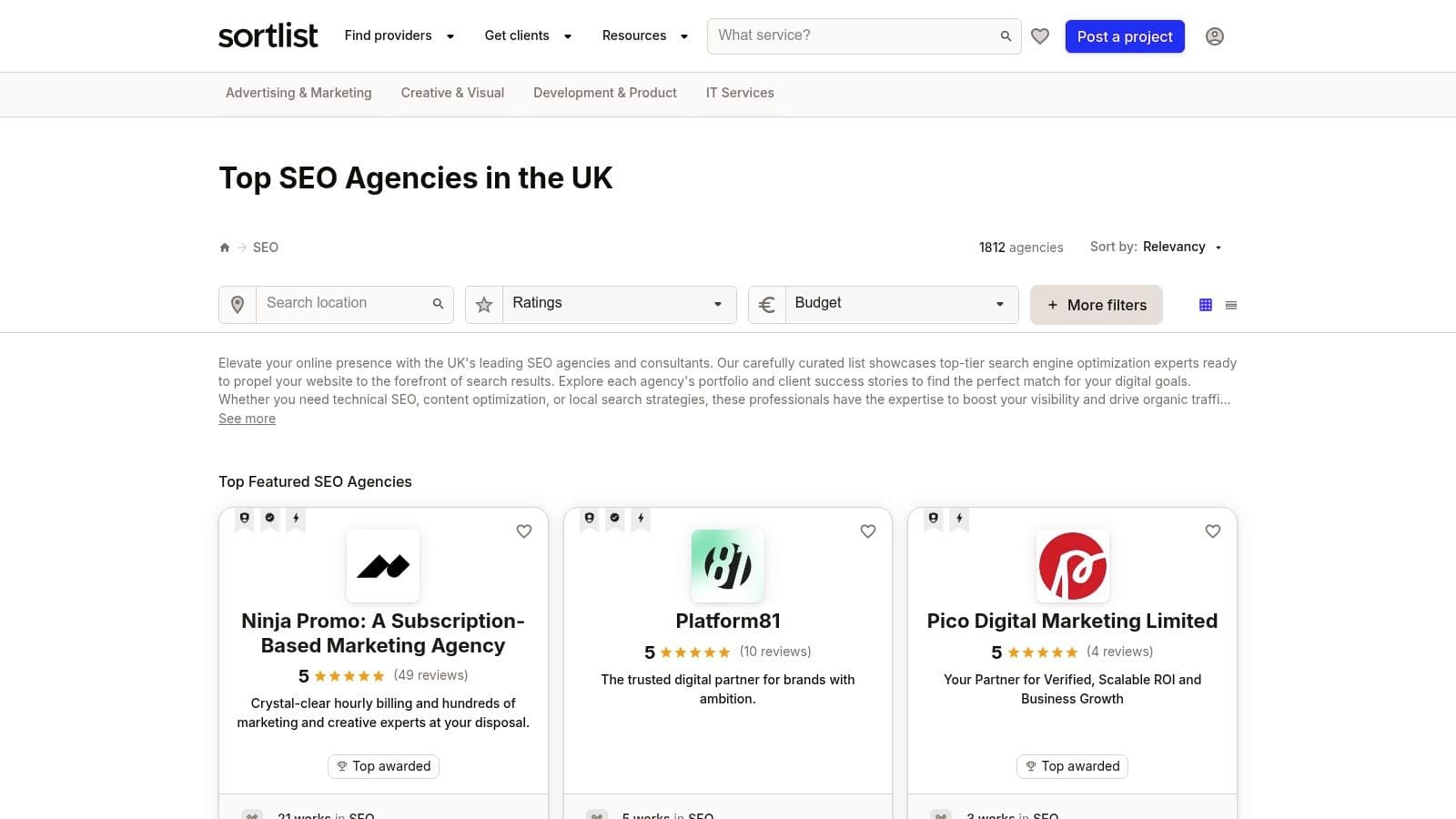Viewport: 1456px width, 819px height.
Task: Favorite the Ninja Promo agency card
Action: click(524, 531)
